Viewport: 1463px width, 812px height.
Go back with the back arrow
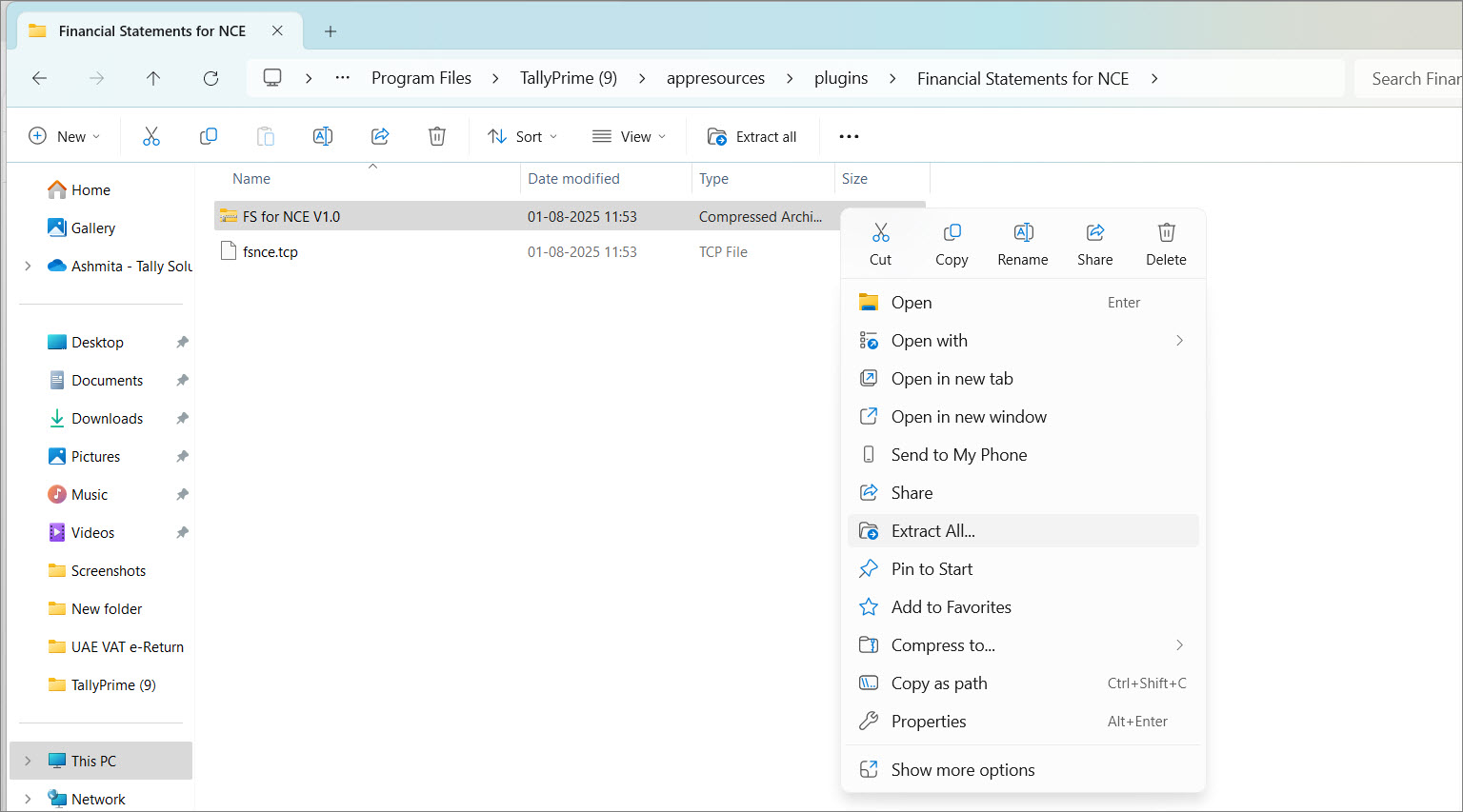point(40,78)
